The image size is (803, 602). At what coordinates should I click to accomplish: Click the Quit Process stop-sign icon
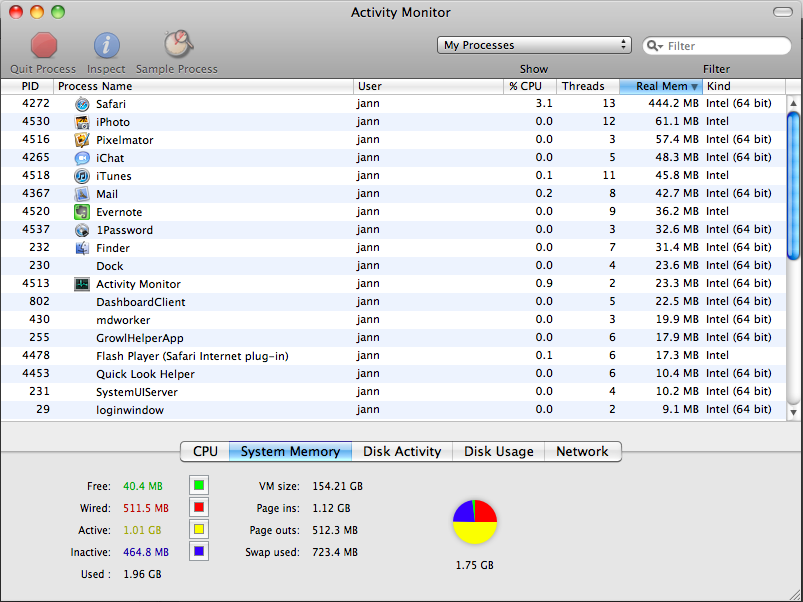coord(44,45)
